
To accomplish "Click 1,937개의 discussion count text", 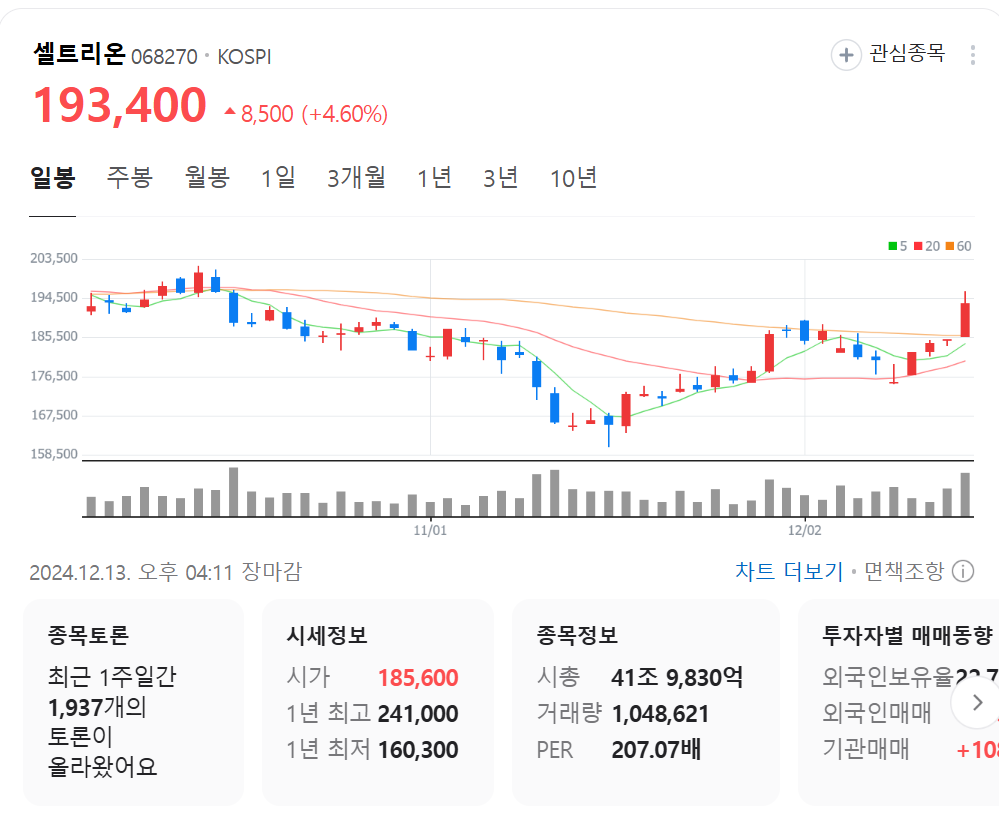I will click(x=97, y=707).
